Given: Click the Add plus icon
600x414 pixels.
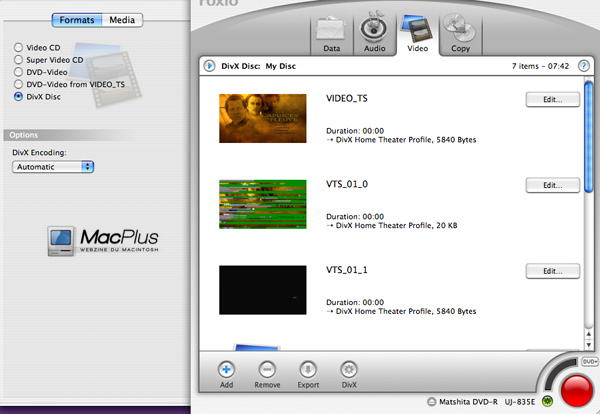Looking at the screenshot, I should coord(228,369).
